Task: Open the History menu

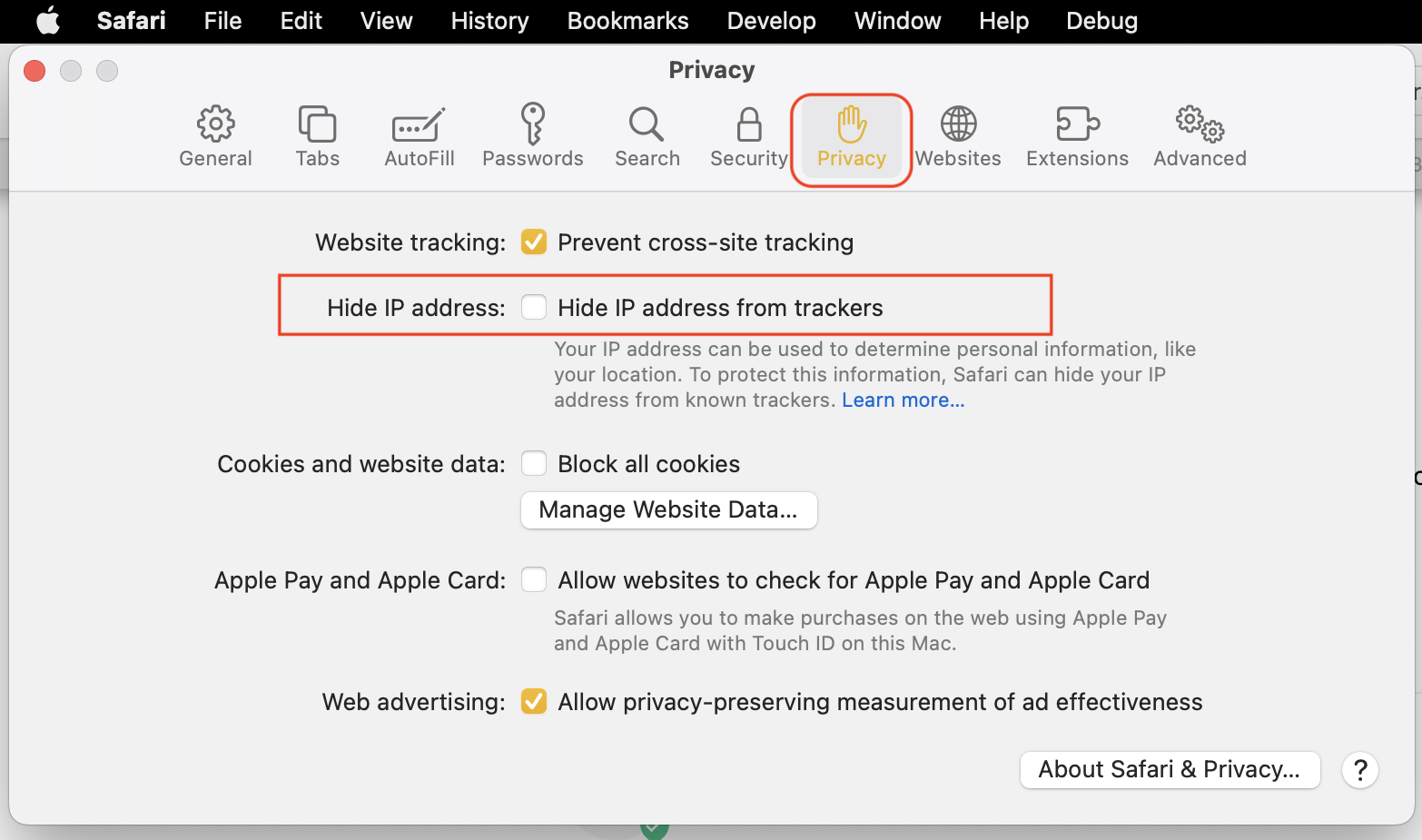Action: coord(490,20)
